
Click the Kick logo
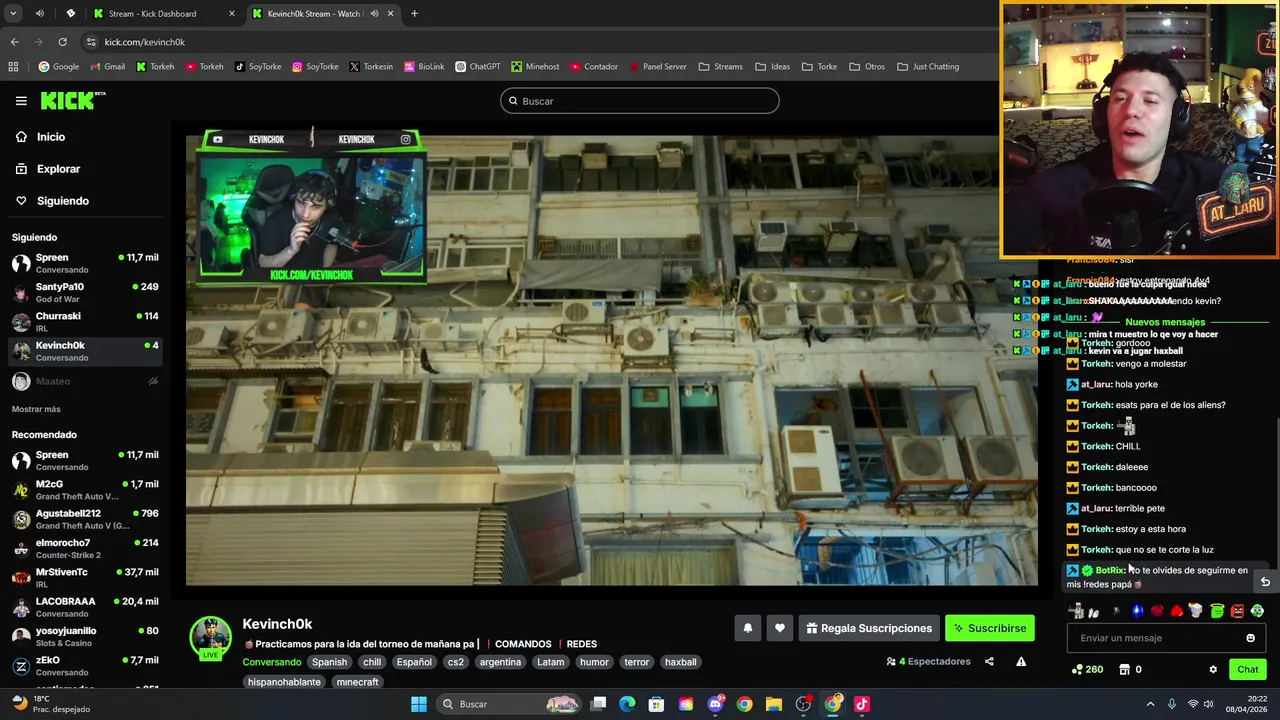72,100
